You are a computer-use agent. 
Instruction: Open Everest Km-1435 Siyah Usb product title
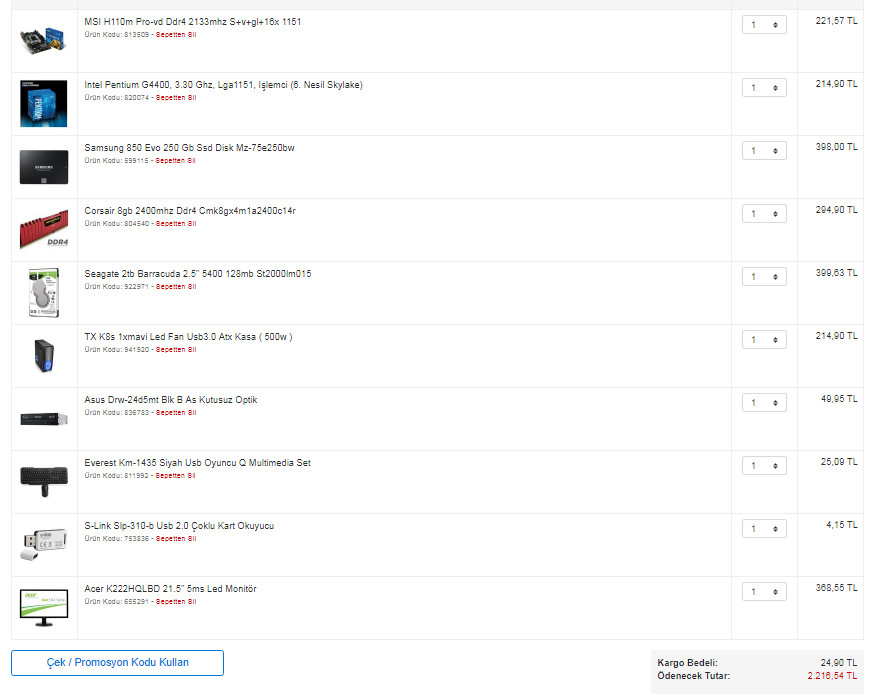click(x=198, y=463)
